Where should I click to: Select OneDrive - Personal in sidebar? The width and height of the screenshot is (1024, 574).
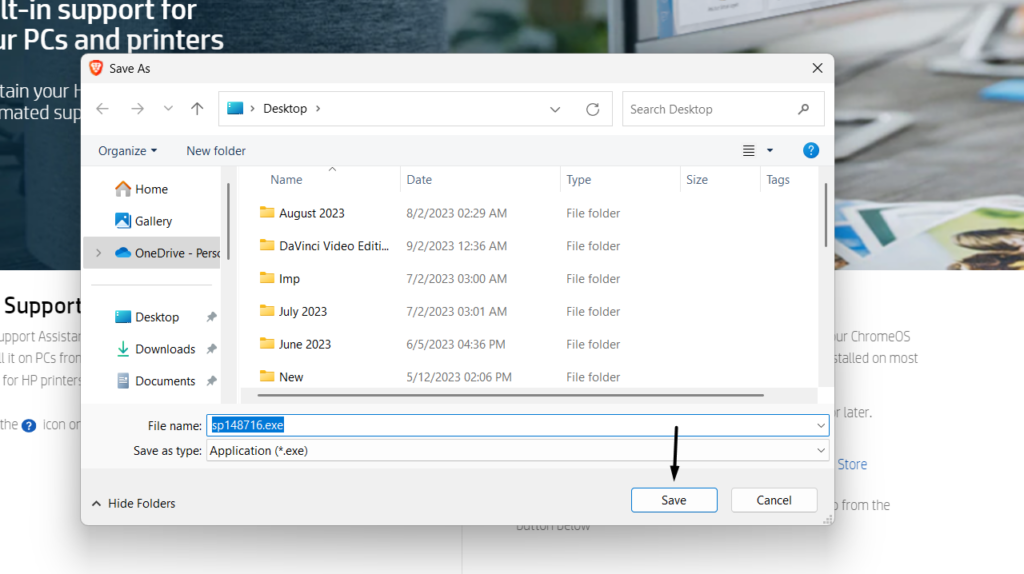(x=153, y=253)
